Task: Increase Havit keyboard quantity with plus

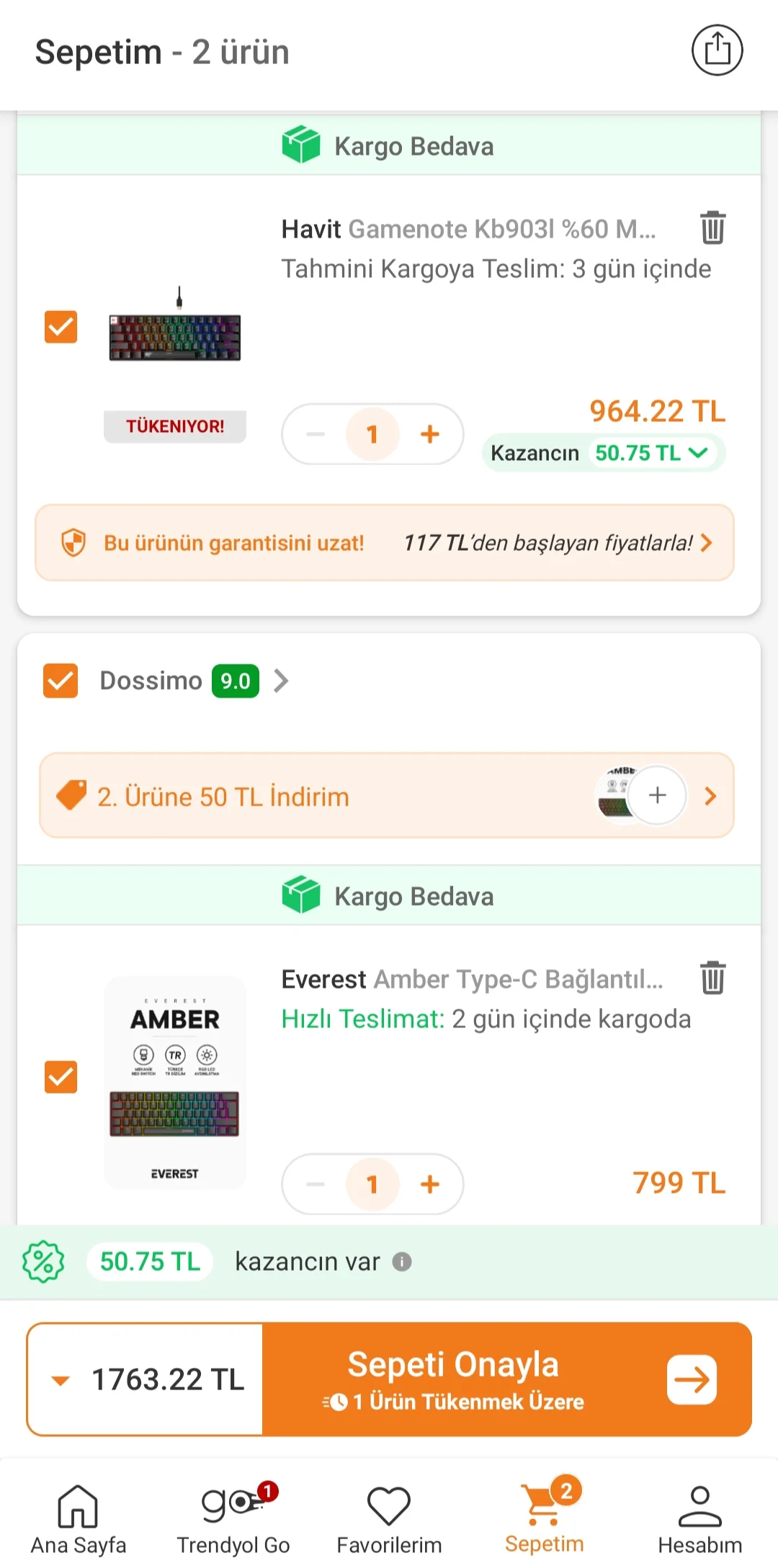Action: [430, 434]
